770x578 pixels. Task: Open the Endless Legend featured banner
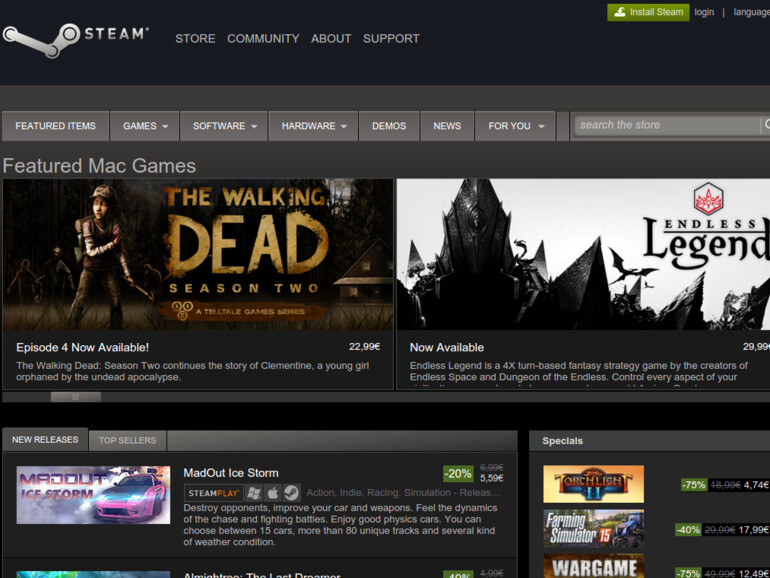tap(583, 254)
